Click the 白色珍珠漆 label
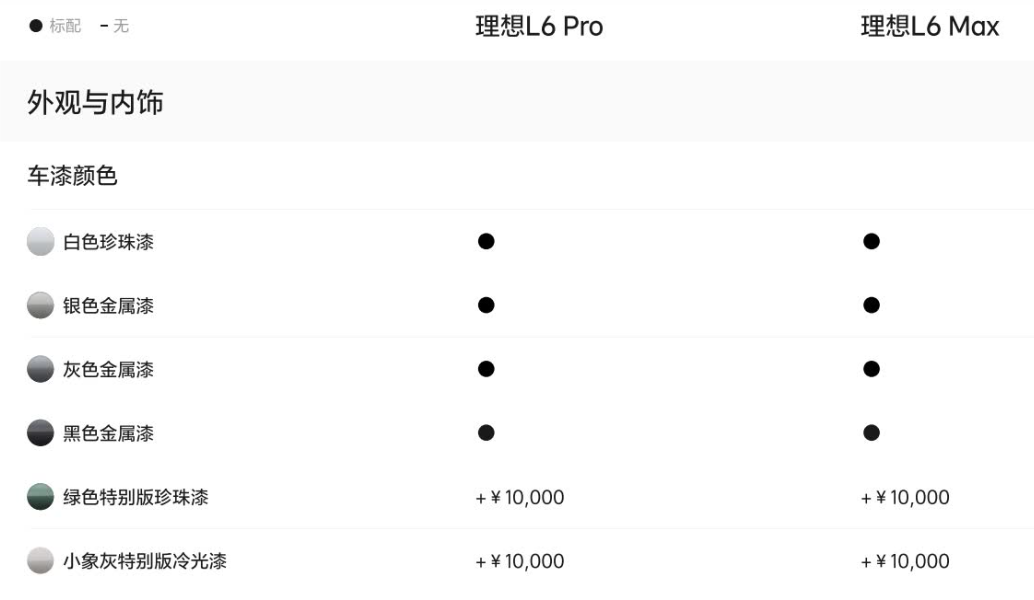The image size is (1034, 600). pos(108,242)
